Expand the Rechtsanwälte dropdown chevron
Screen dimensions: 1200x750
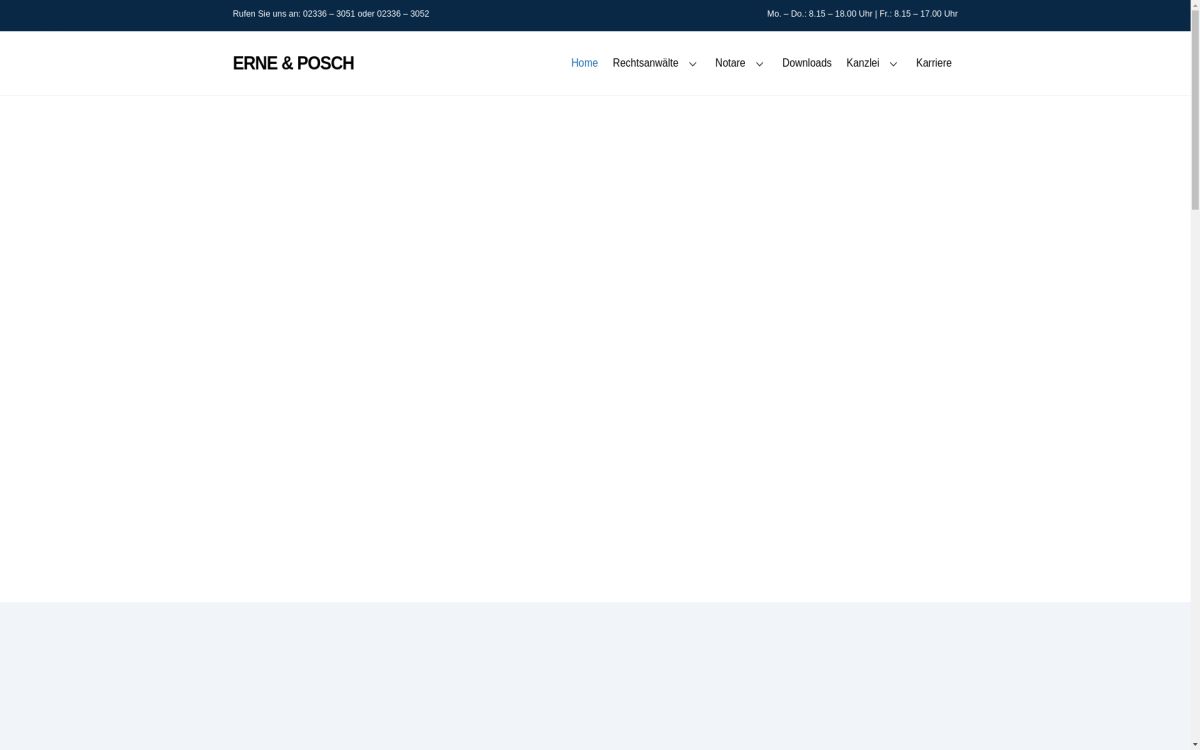(692, 63)
